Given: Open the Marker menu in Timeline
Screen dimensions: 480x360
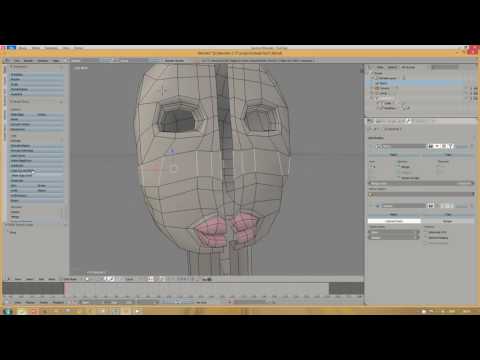Looking at the screenshot, I should 30,302.
